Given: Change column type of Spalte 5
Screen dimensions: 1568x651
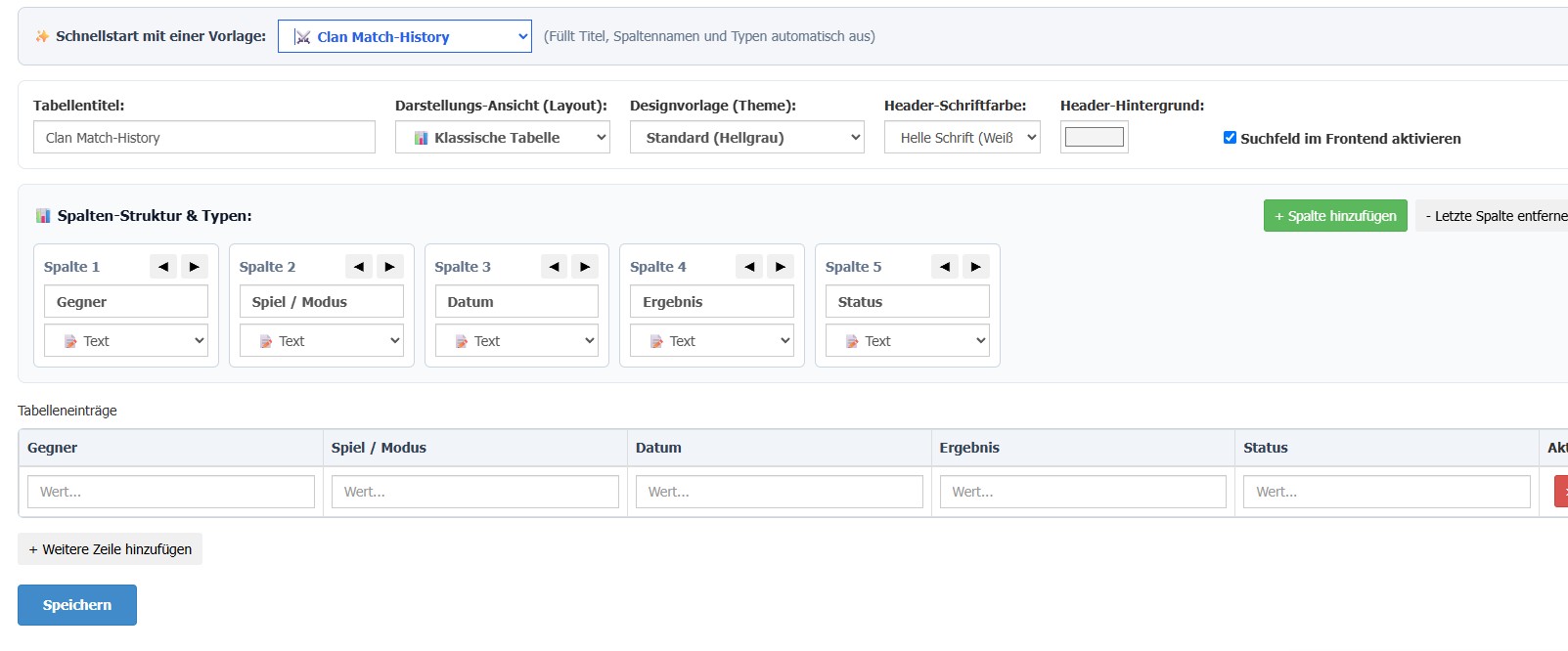Looking at the screenshot, I should (x=908, y=340).
